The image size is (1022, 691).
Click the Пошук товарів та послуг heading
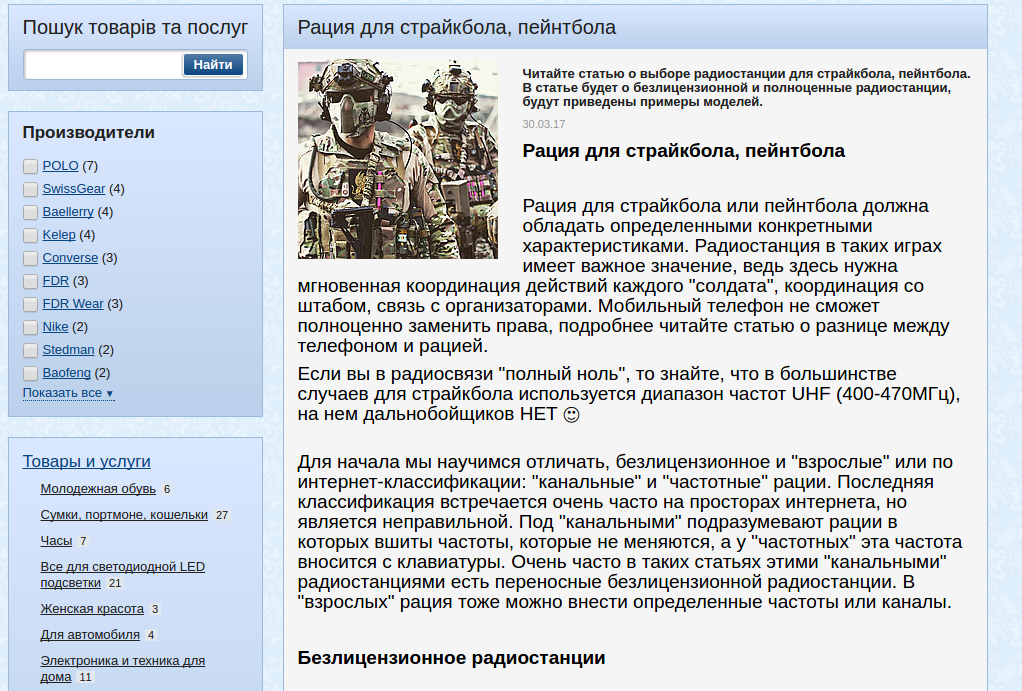pos(136,27)
